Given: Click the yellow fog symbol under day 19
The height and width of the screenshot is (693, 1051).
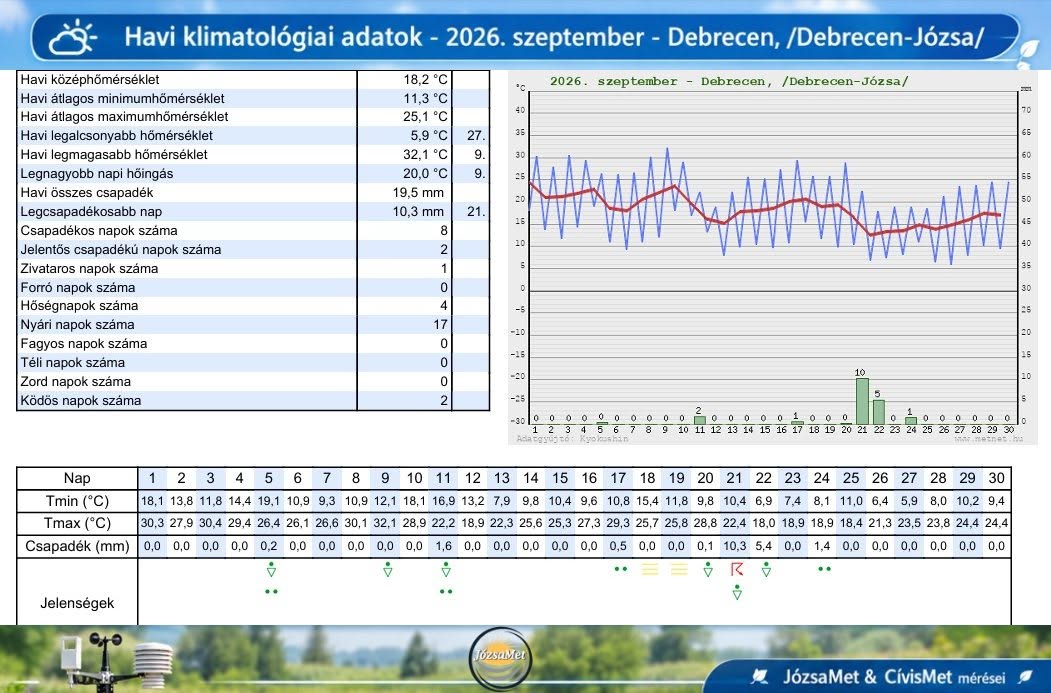Looking at the screenshot, I should 679,570.
